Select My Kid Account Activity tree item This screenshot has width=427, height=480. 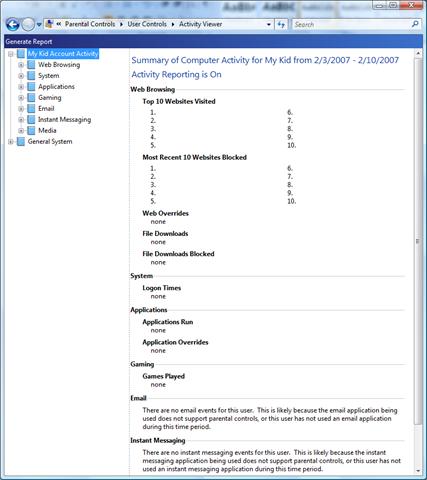click(63, 54)
